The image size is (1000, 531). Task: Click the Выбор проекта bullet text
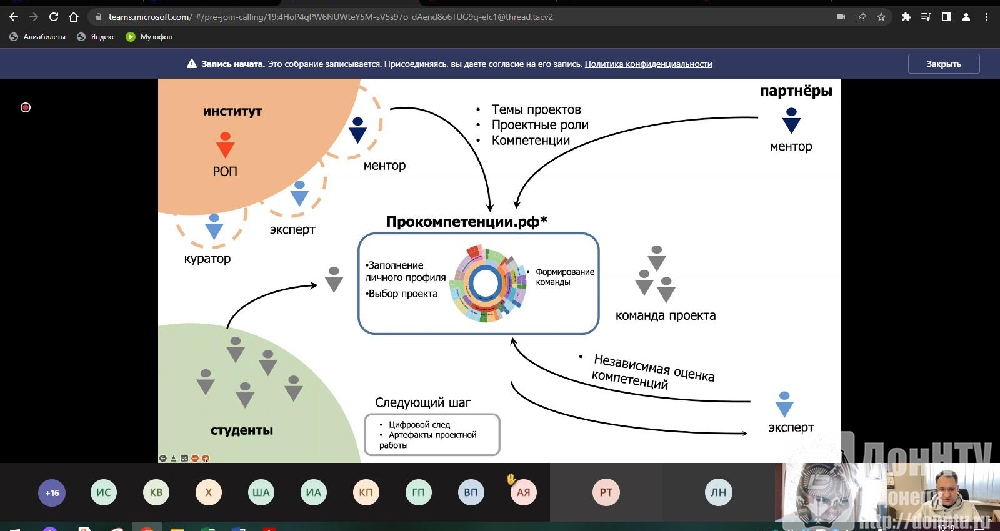click(402, 294)
